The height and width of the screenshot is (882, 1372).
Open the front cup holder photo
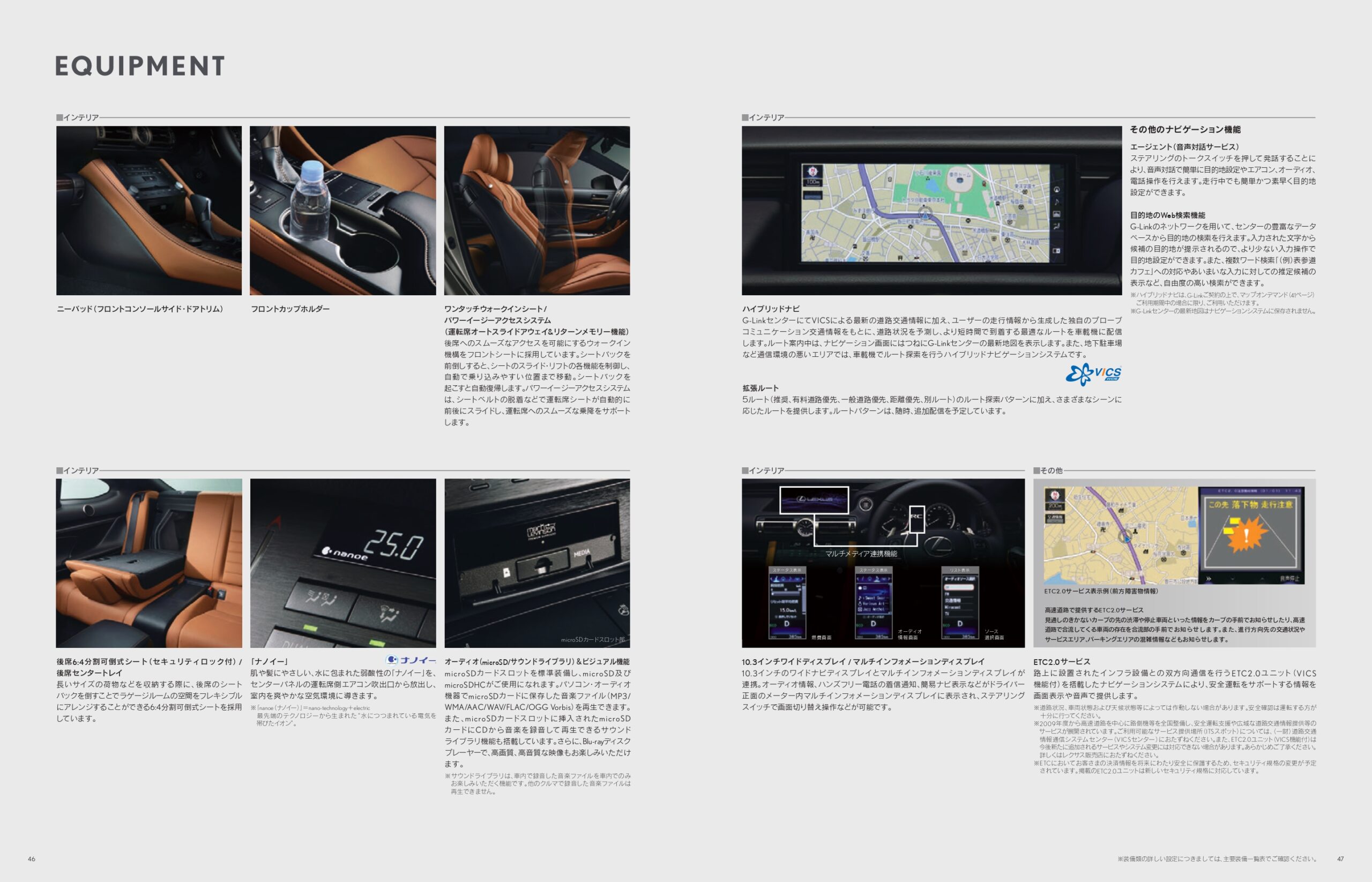coord(342,211)
